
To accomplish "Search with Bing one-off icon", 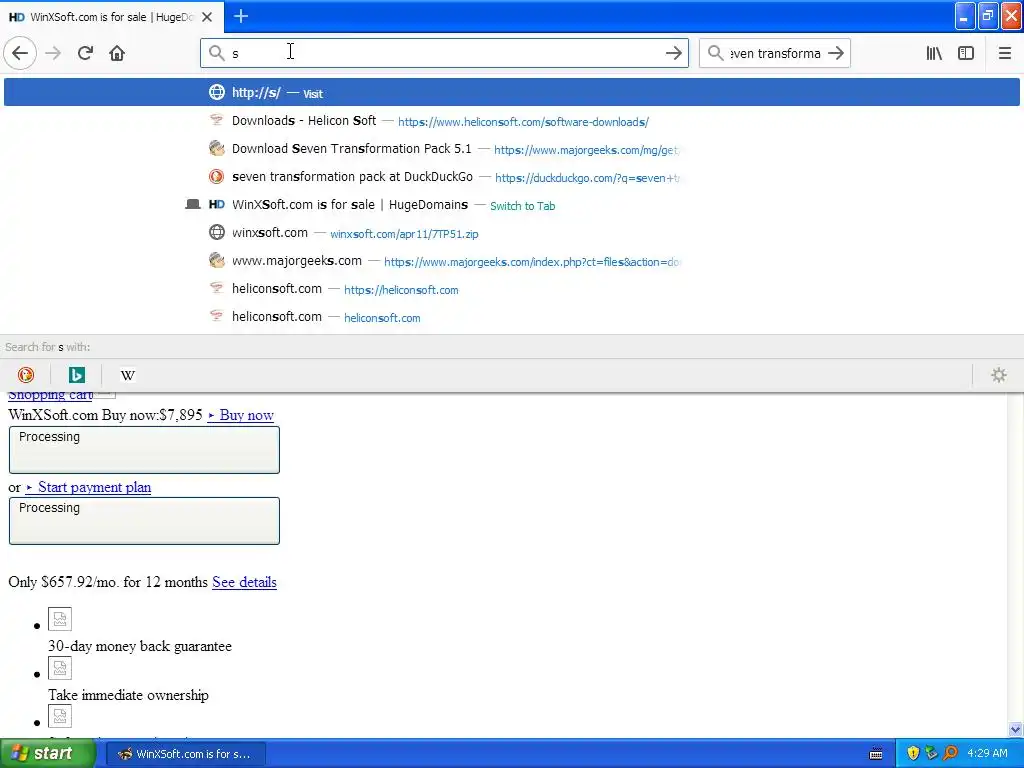I will click(x=76, y=375).
